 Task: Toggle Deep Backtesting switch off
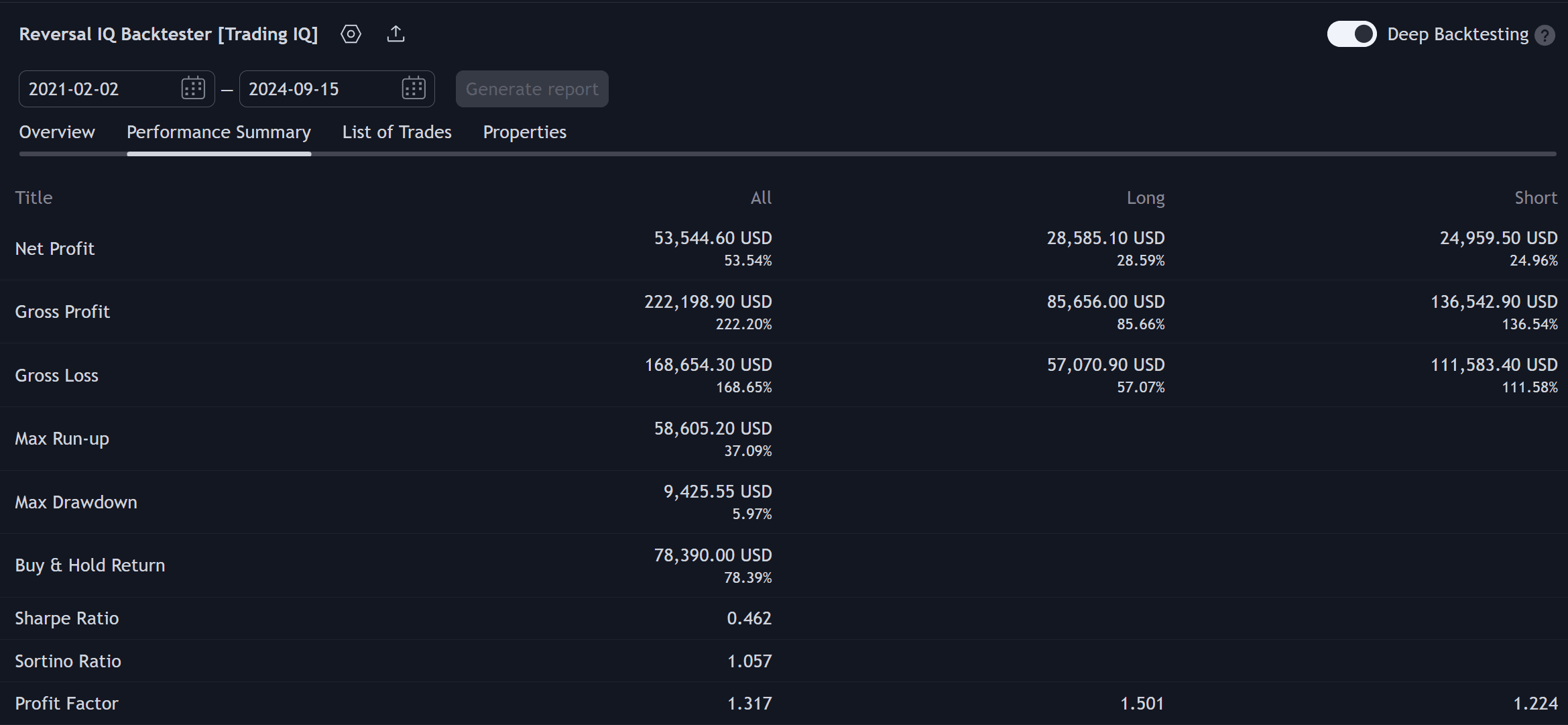coord(1351,34)
